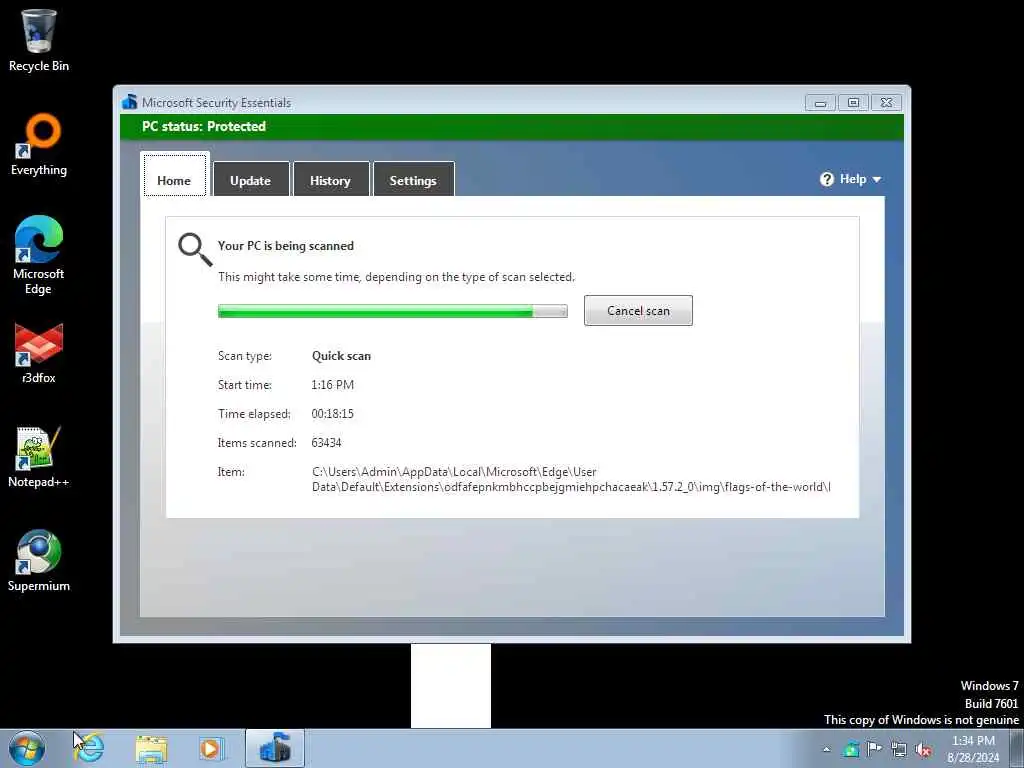
Task: Show hidden system tray icons
Action: coord(827,750)
